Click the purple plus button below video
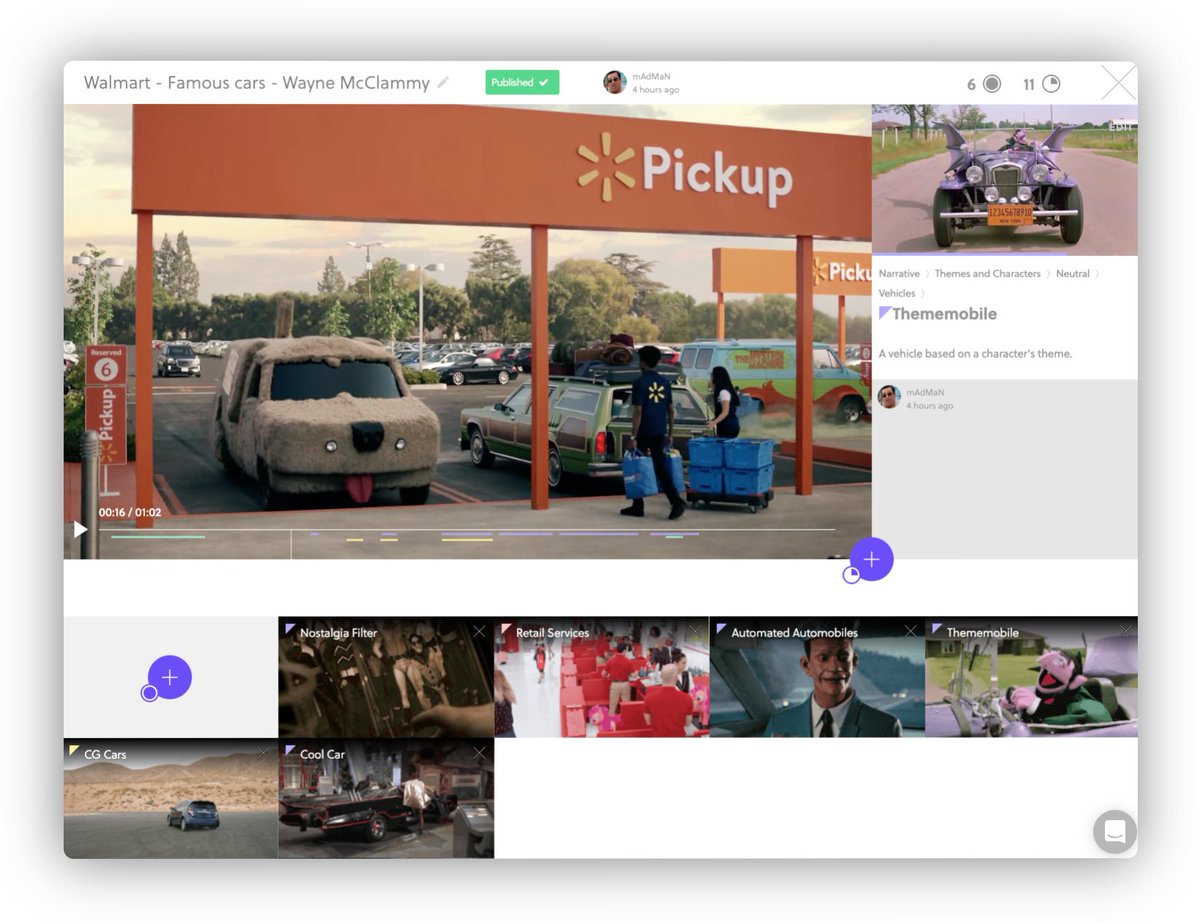Image resolution: width=1200 pixels, height=924 pixels. point(871,559)
